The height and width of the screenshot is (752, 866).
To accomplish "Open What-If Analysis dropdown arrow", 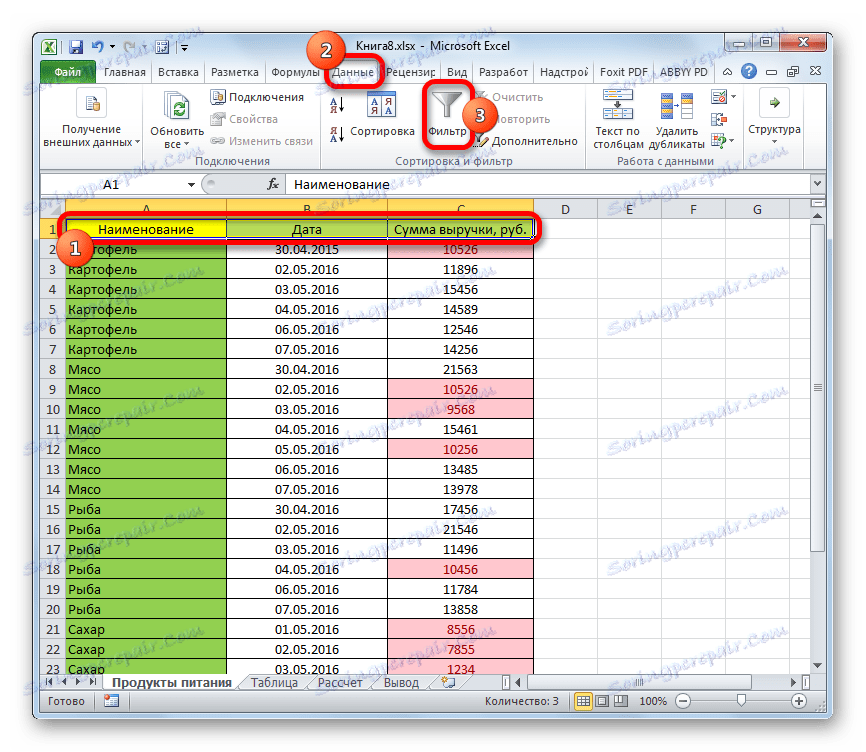I will pos(732,141).
